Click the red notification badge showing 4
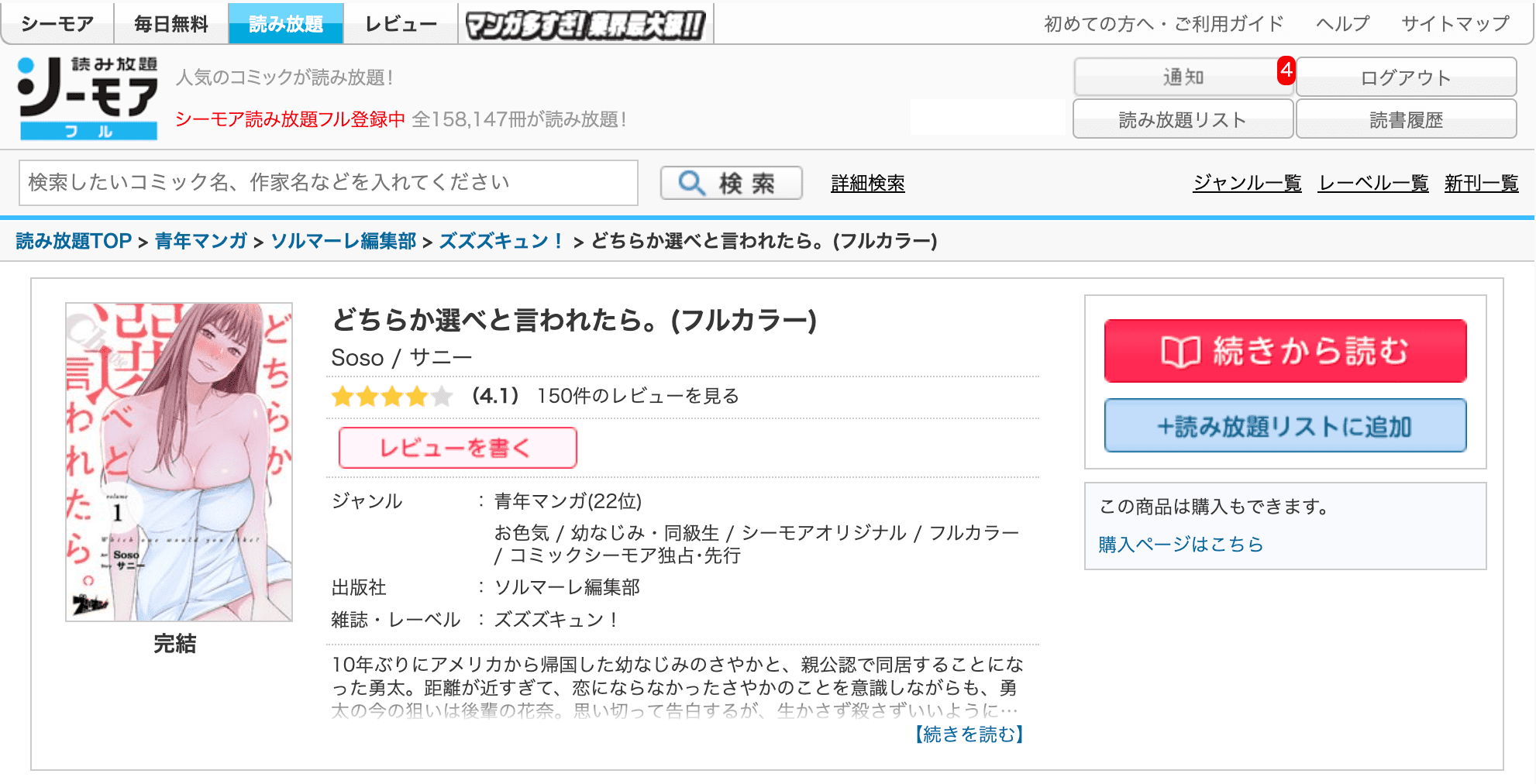 (x=1286, y=70)
